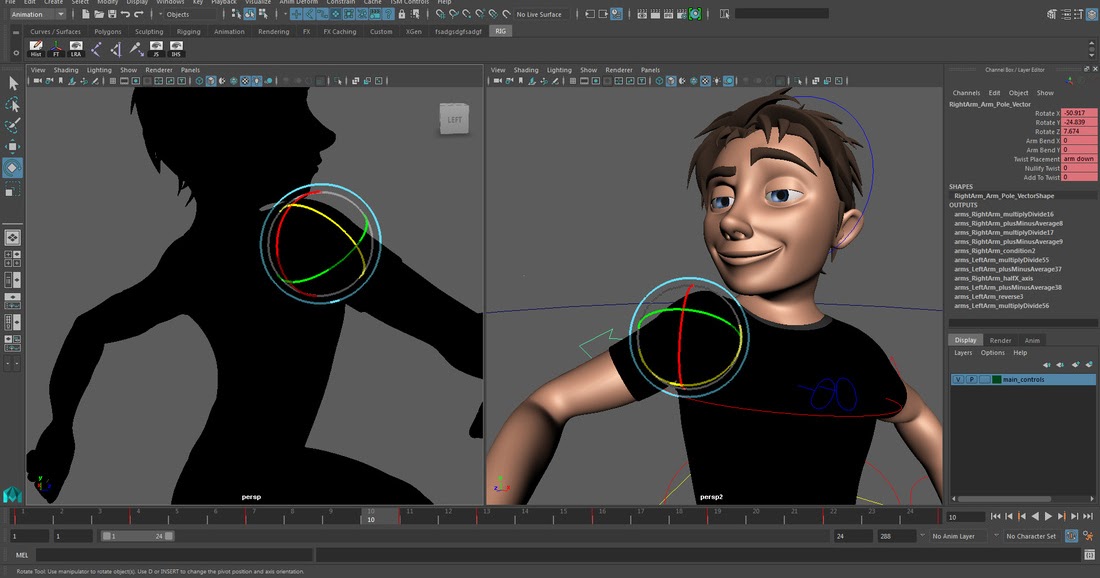Viewport: 1100px width, 578px height.
Task: Click the range slider bar
Action: (137, 536)
